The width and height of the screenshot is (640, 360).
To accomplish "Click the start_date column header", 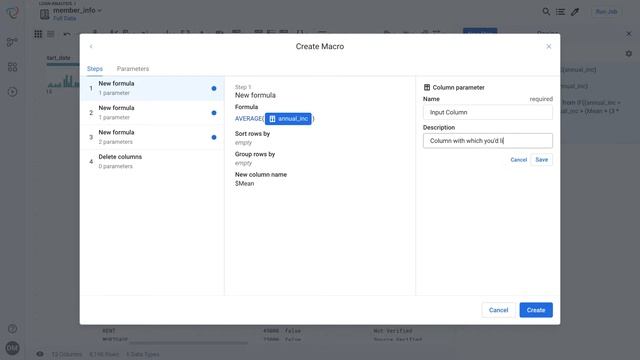I will pyautogui.click(x=58, y=58).
